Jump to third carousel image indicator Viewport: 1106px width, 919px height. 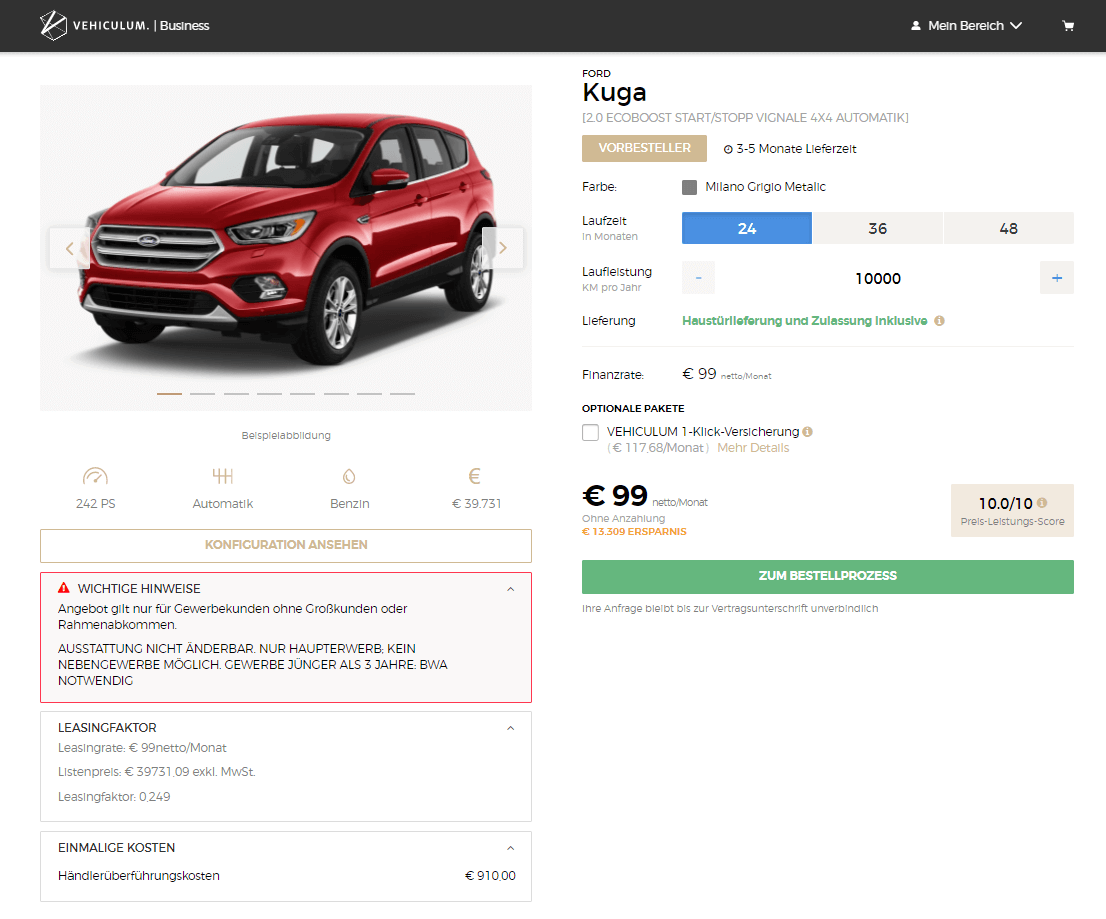[x=236, y=394]
